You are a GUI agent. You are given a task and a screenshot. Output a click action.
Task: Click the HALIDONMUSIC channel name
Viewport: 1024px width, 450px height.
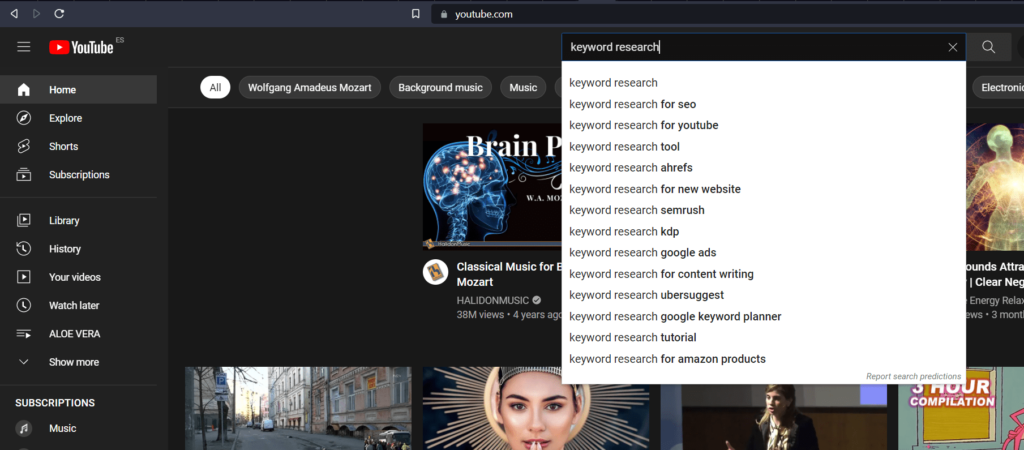coord(492,300)
